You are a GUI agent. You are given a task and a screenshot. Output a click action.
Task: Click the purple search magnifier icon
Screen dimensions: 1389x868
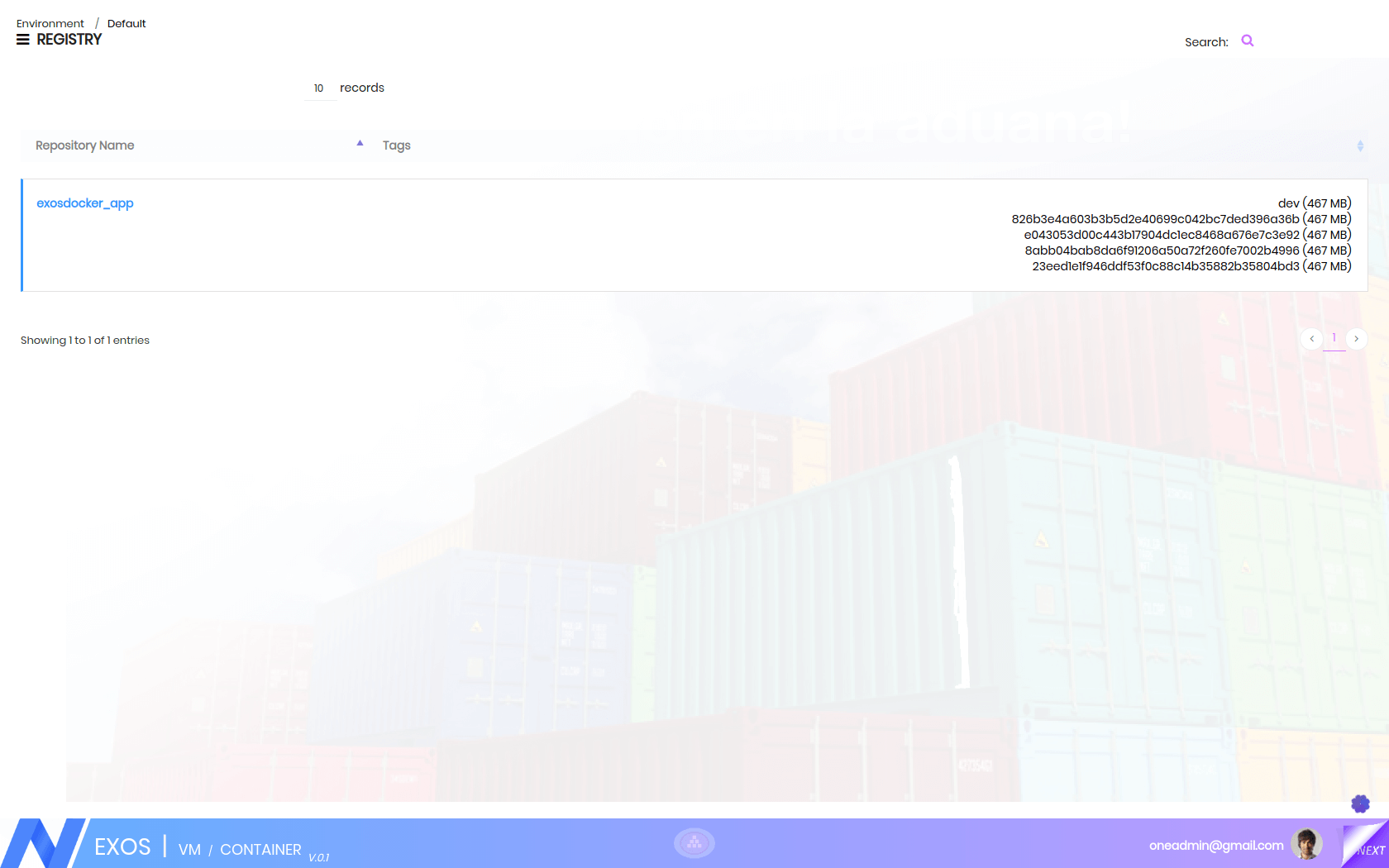pos(1248,41)
